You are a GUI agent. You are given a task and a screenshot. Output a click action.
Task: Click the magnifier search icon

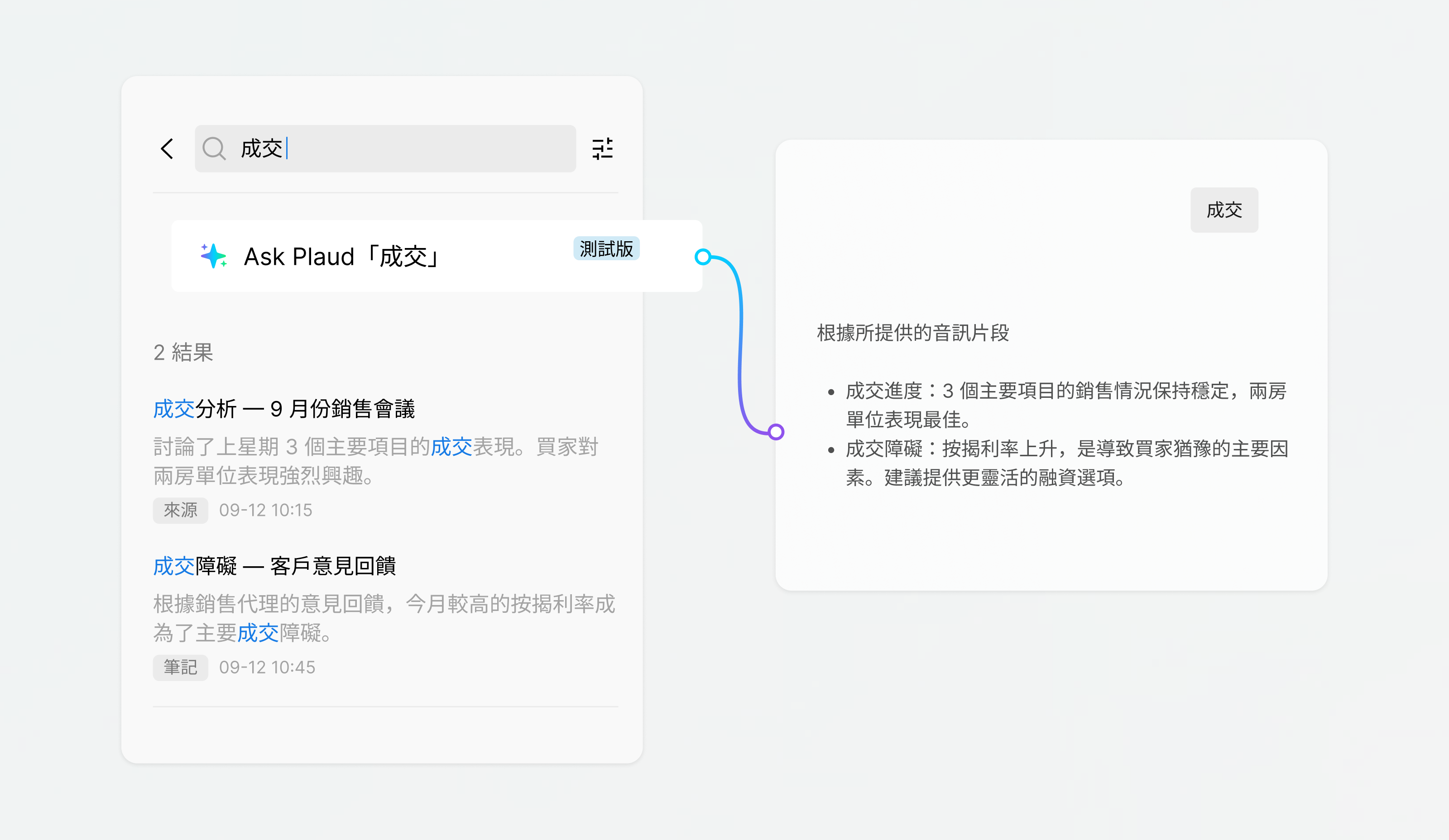(214, 148)
